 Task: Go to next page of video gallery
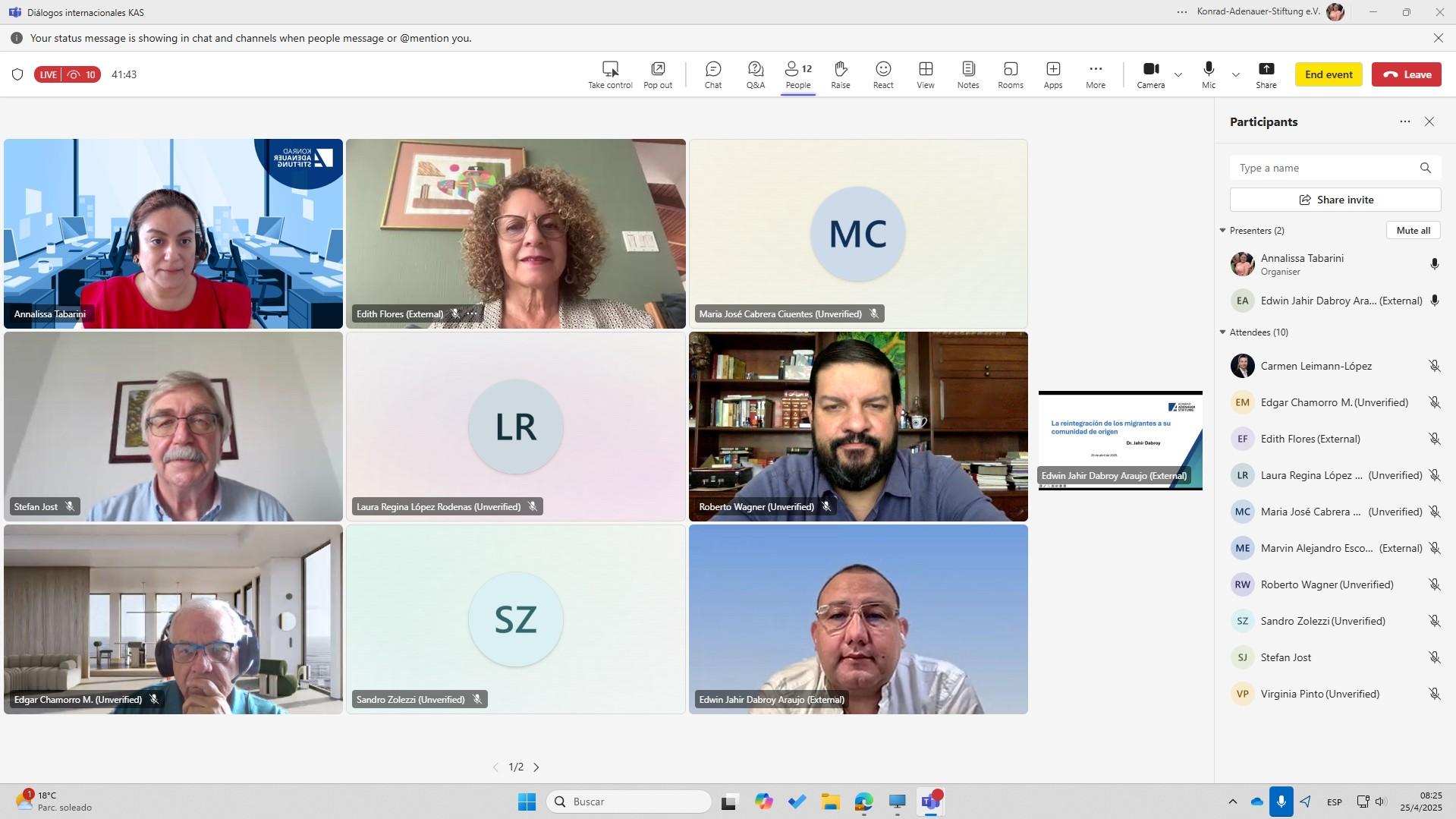click(536, 767)
